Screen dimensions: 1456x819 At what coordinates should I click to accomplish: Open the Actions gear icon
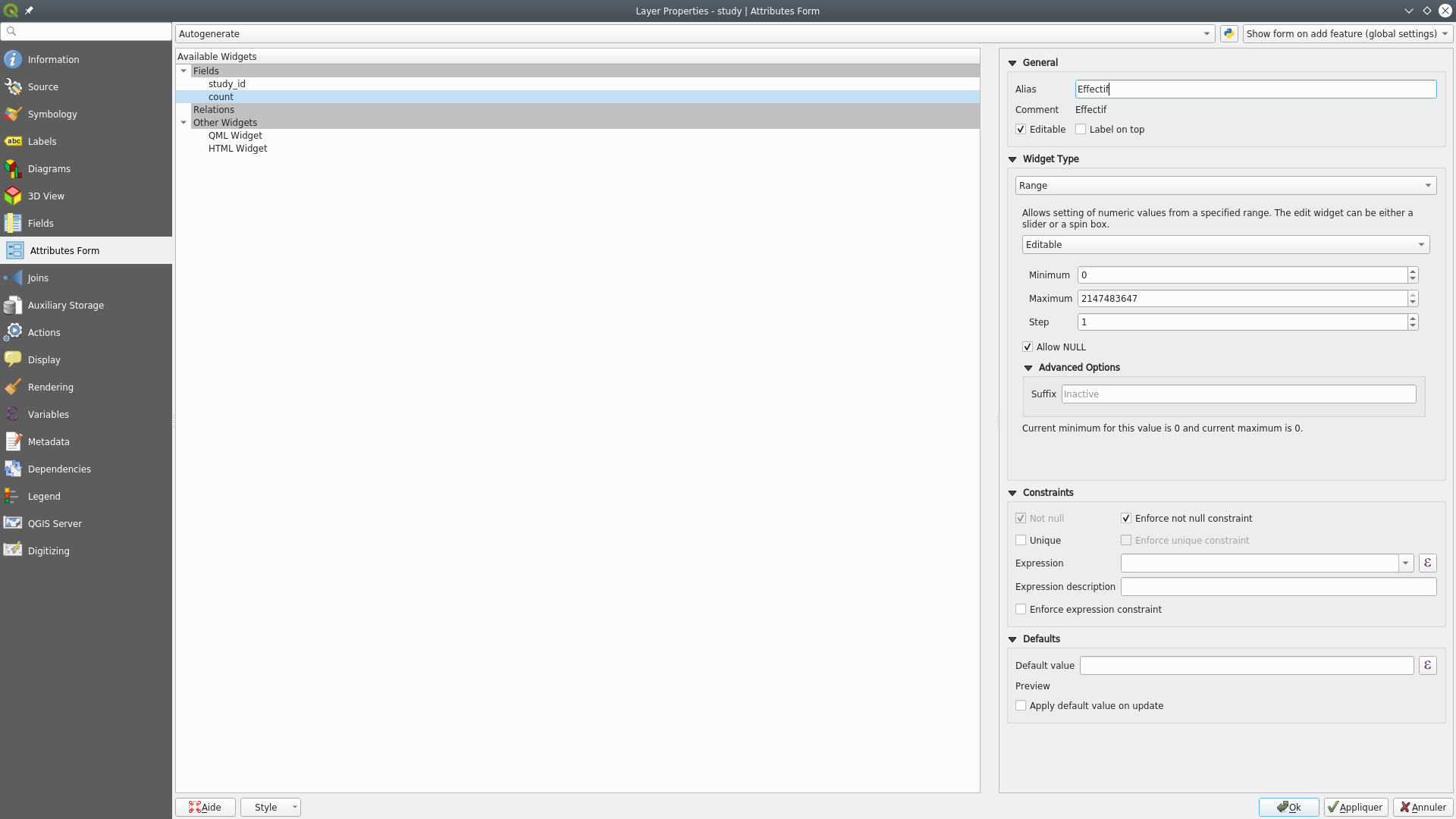(x=13, y=332)
